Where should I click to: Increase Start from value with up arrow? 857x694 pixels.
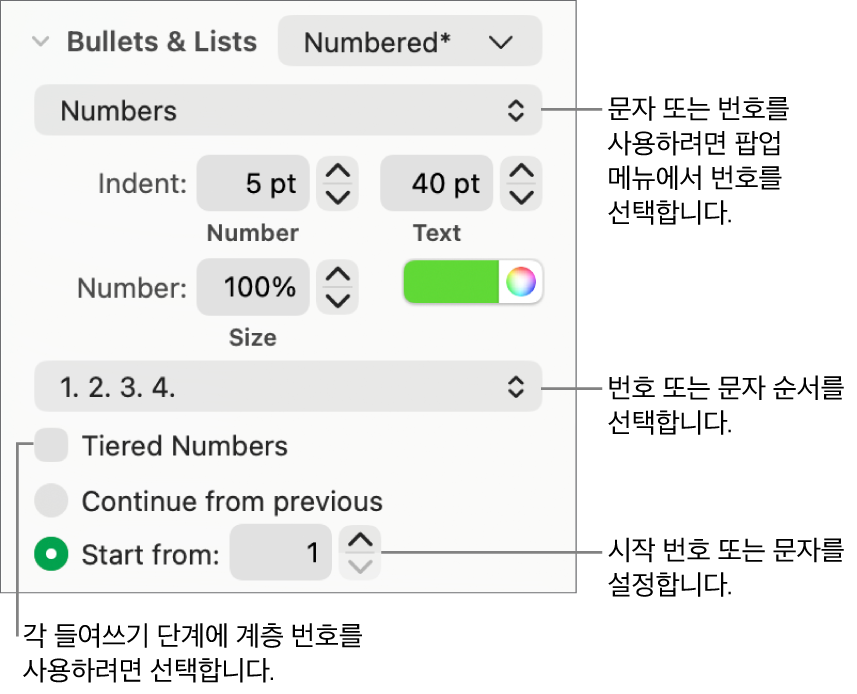point(361,541)
